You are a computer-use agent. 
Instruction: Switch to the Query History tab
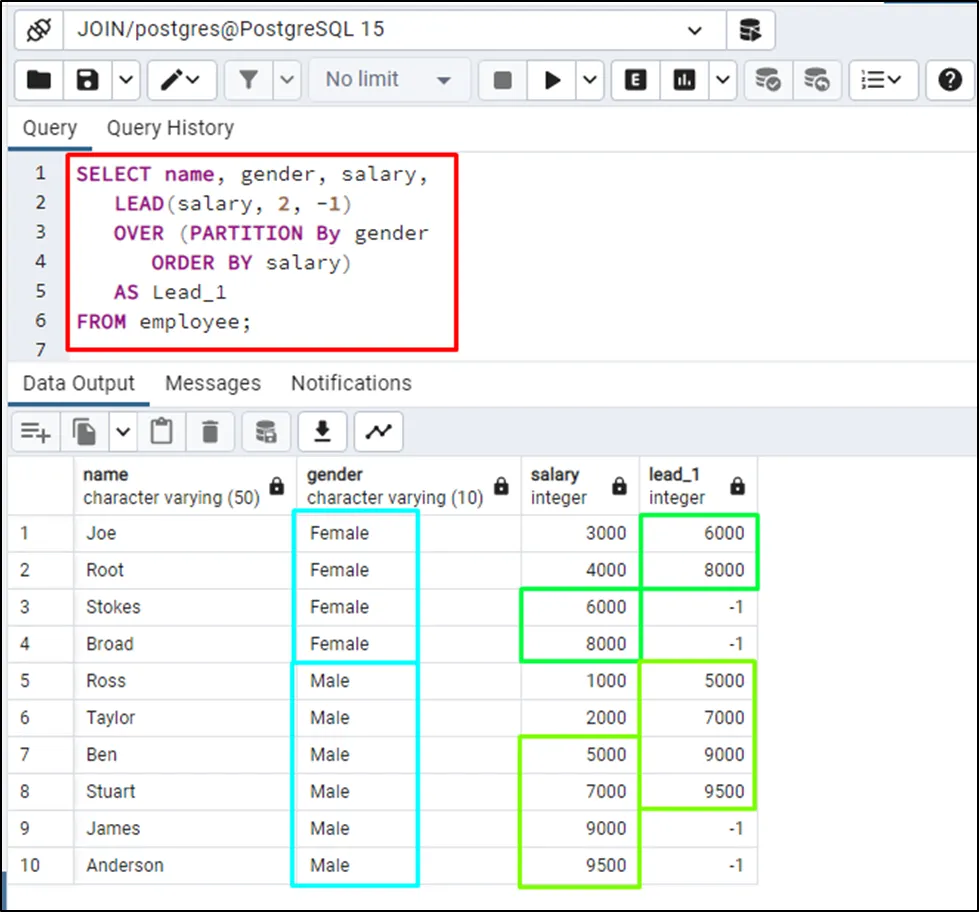170,128
